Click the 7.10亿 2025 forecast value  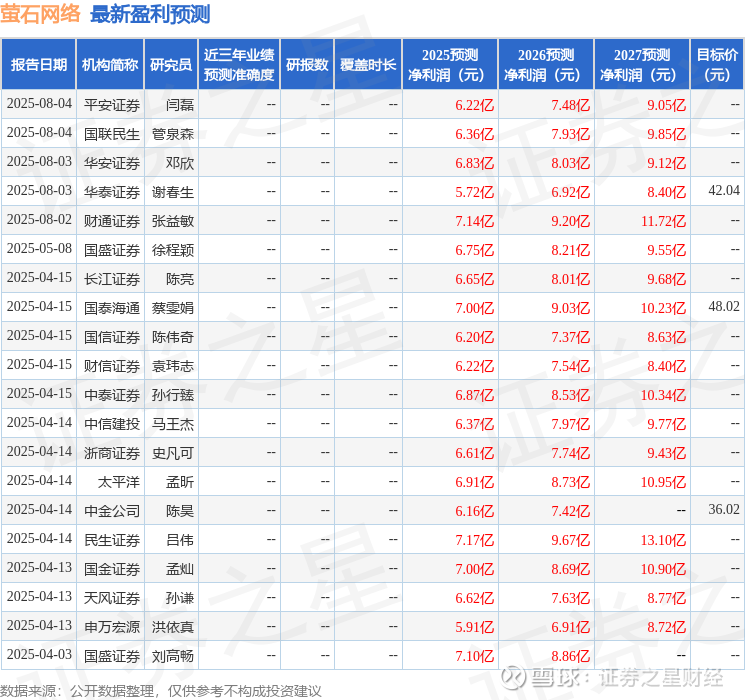coord(474,656)
